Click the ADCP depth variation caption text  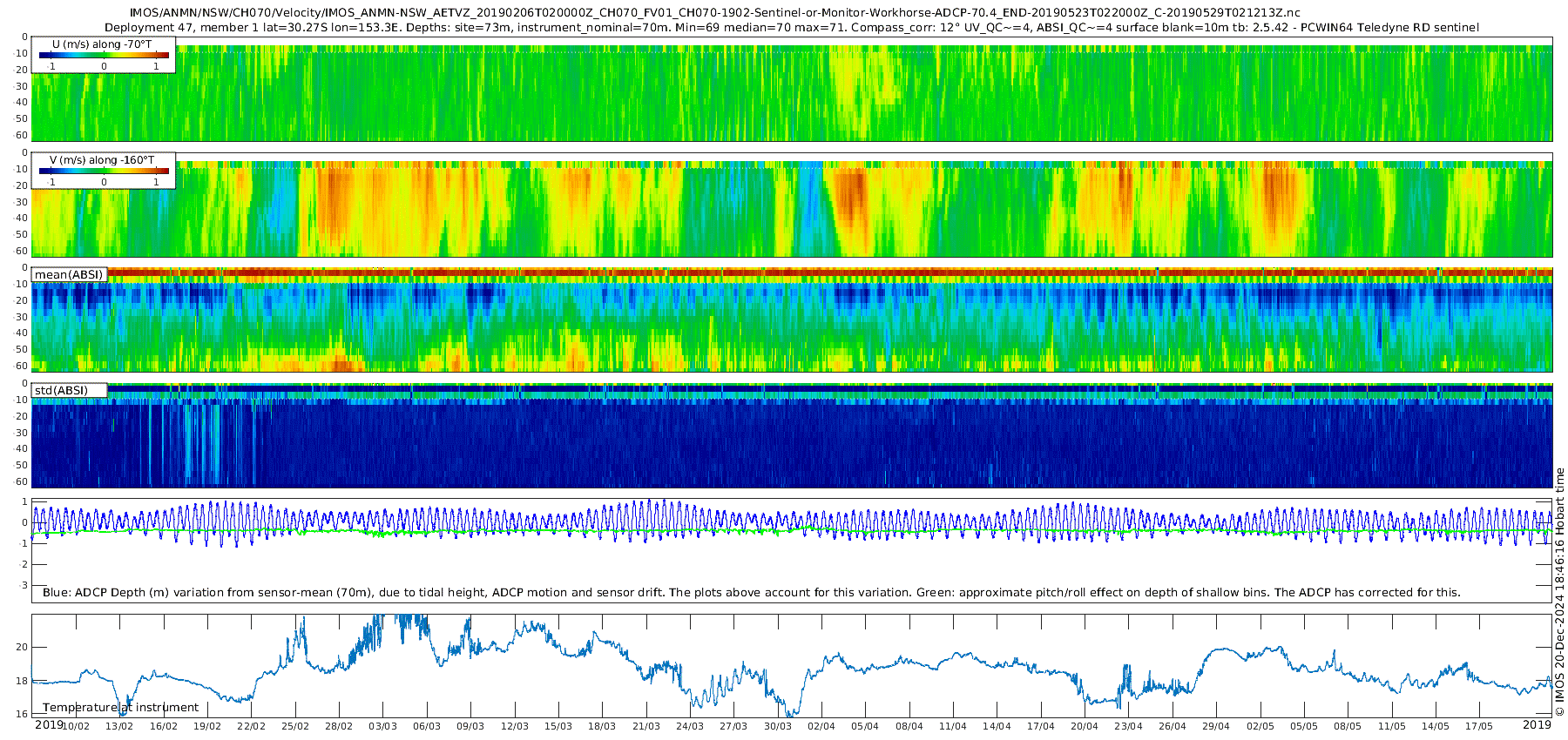click(x=751, y=593)
